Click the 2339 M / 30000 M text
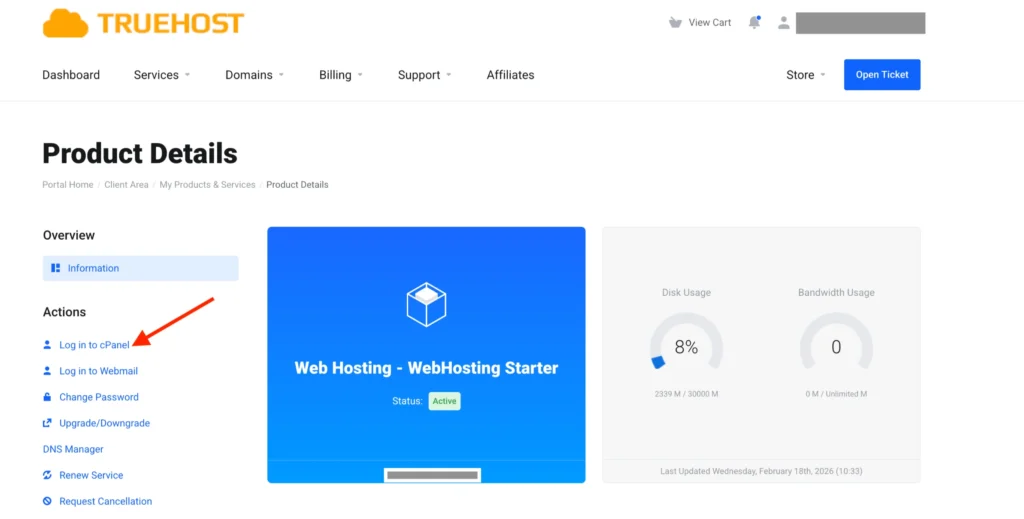 686,394
